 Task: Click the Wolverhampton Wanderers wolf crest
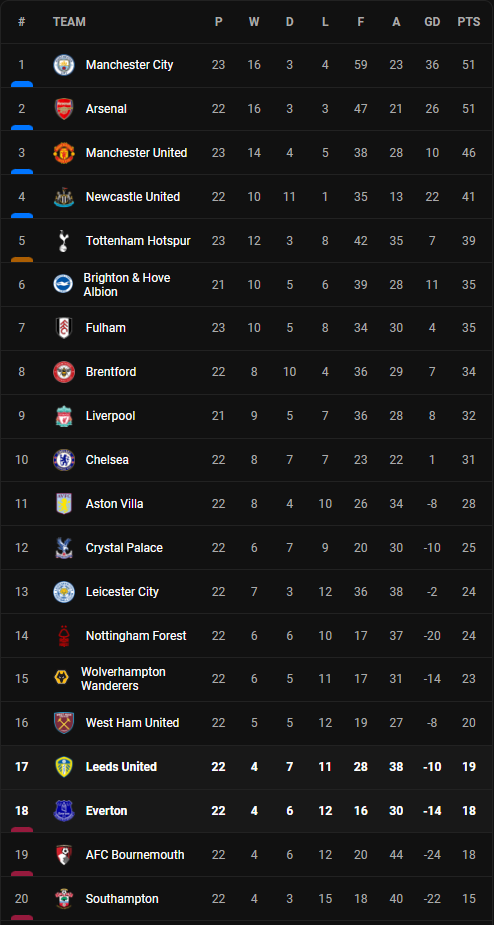[61, 679]
